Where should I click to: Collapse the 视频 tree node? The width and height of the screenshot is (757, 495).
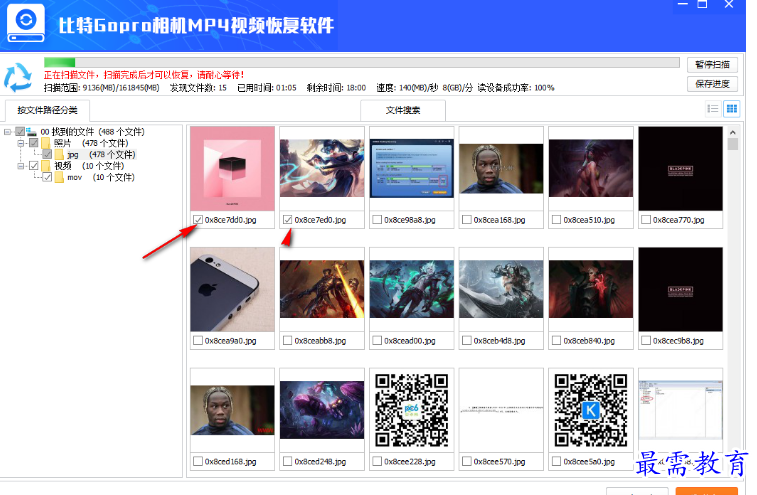click(x=20, y=166)
